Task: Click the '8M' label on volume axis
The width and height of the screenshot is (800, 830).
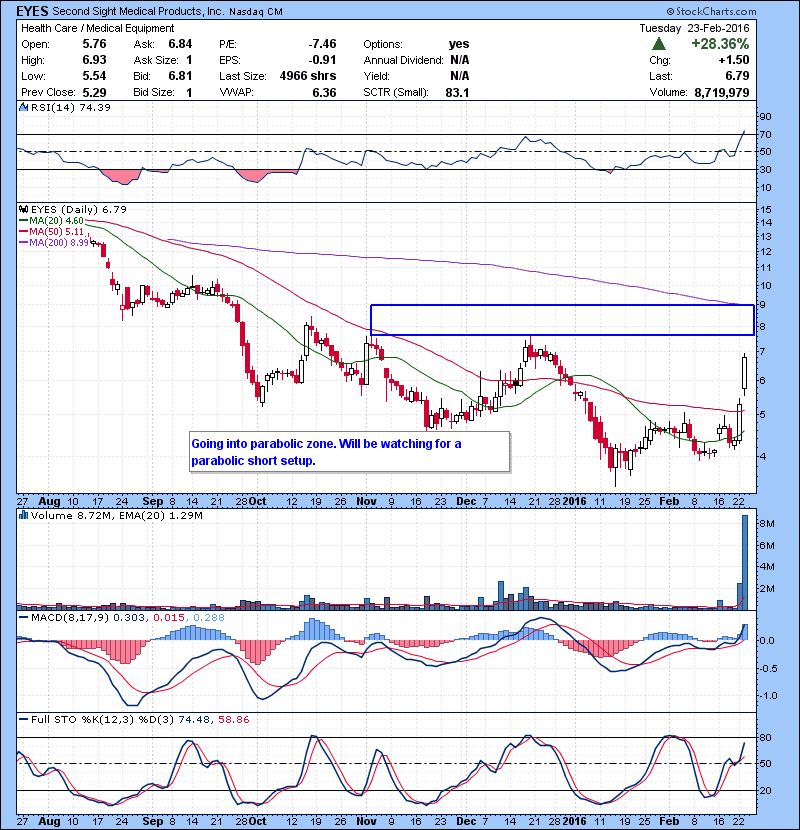Action: click(x=767, y=524)
